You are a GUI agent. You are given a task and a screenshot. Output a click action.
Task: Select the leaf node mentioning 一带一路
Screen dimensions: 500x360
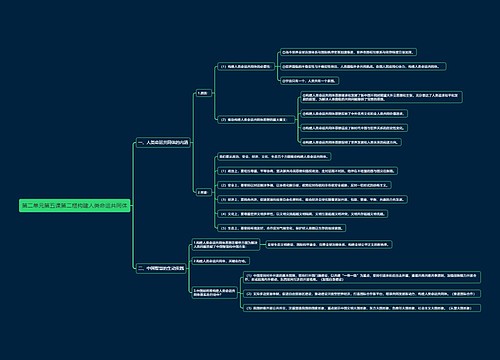click(x=362, y=277)
